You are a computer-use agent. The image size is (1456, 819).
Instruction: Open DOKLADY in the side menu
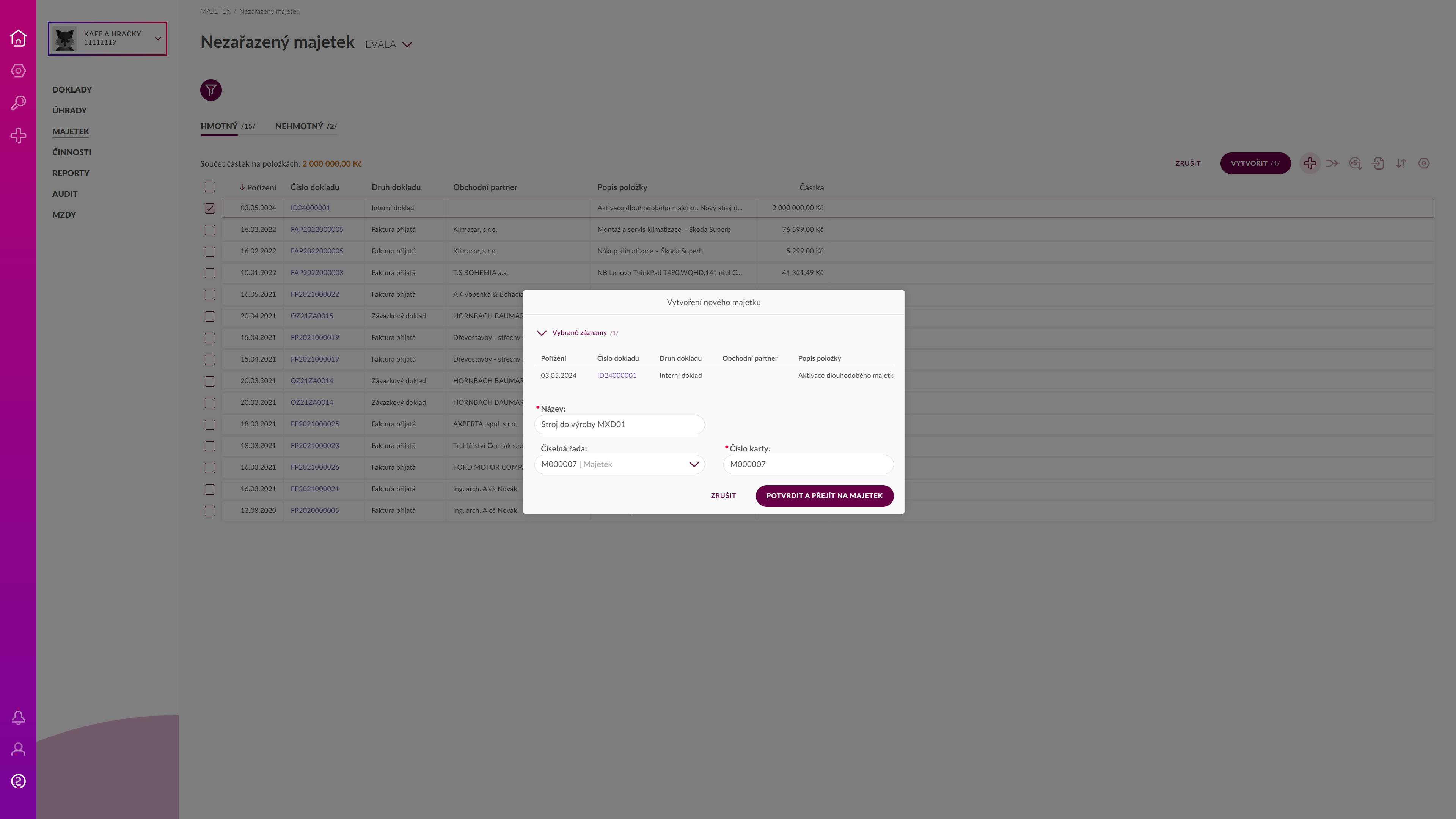coord(72,90)
